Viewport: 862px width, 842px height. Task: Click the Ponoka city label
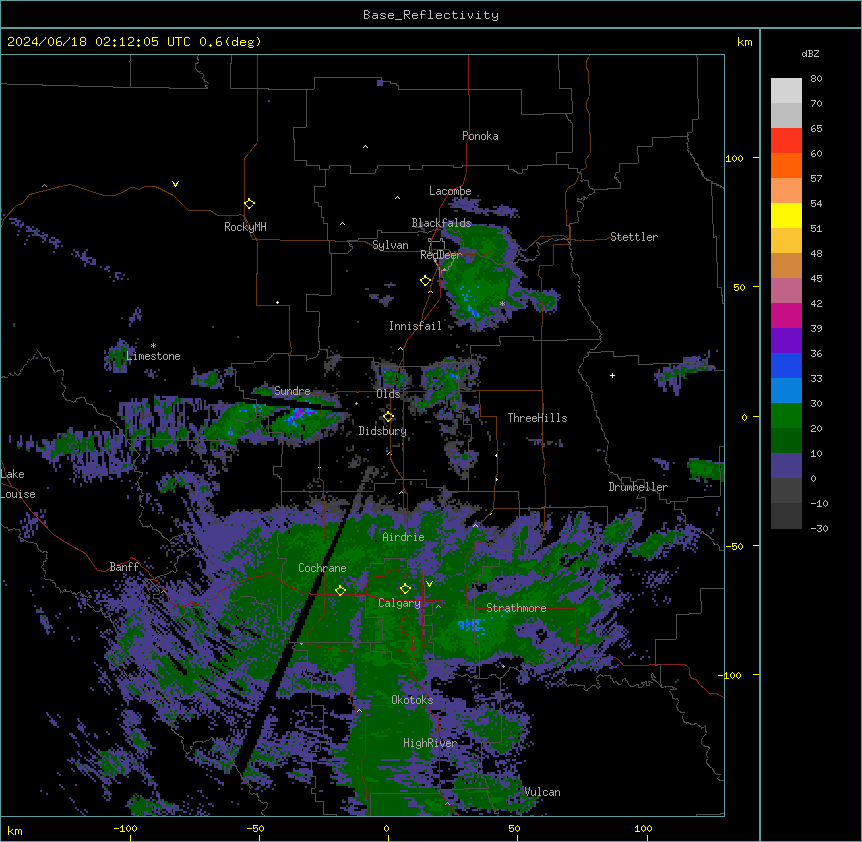[480, 136]
